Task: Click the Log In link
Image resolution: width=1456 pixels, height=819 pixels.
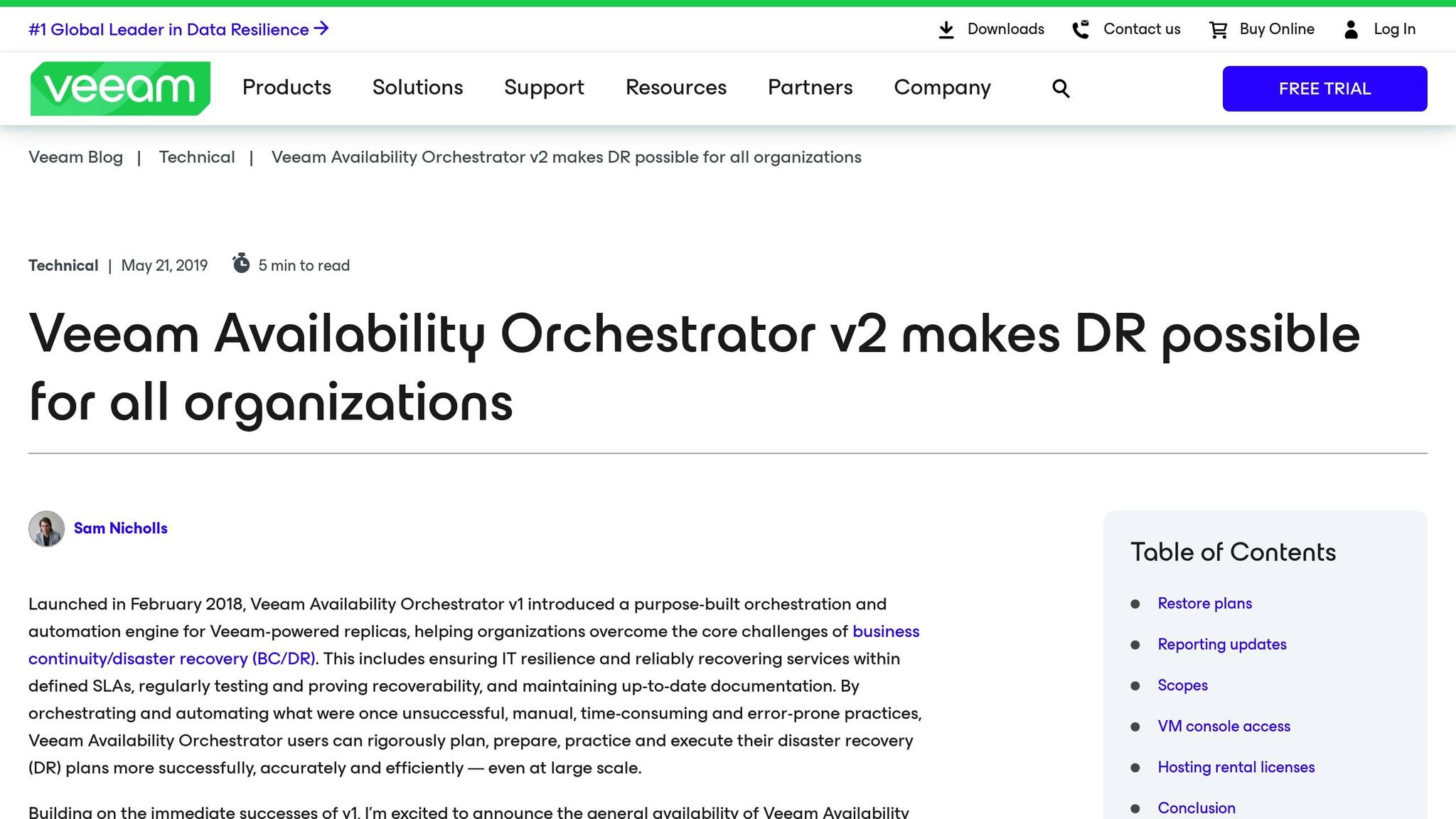Action: (x=1394, y=29)
